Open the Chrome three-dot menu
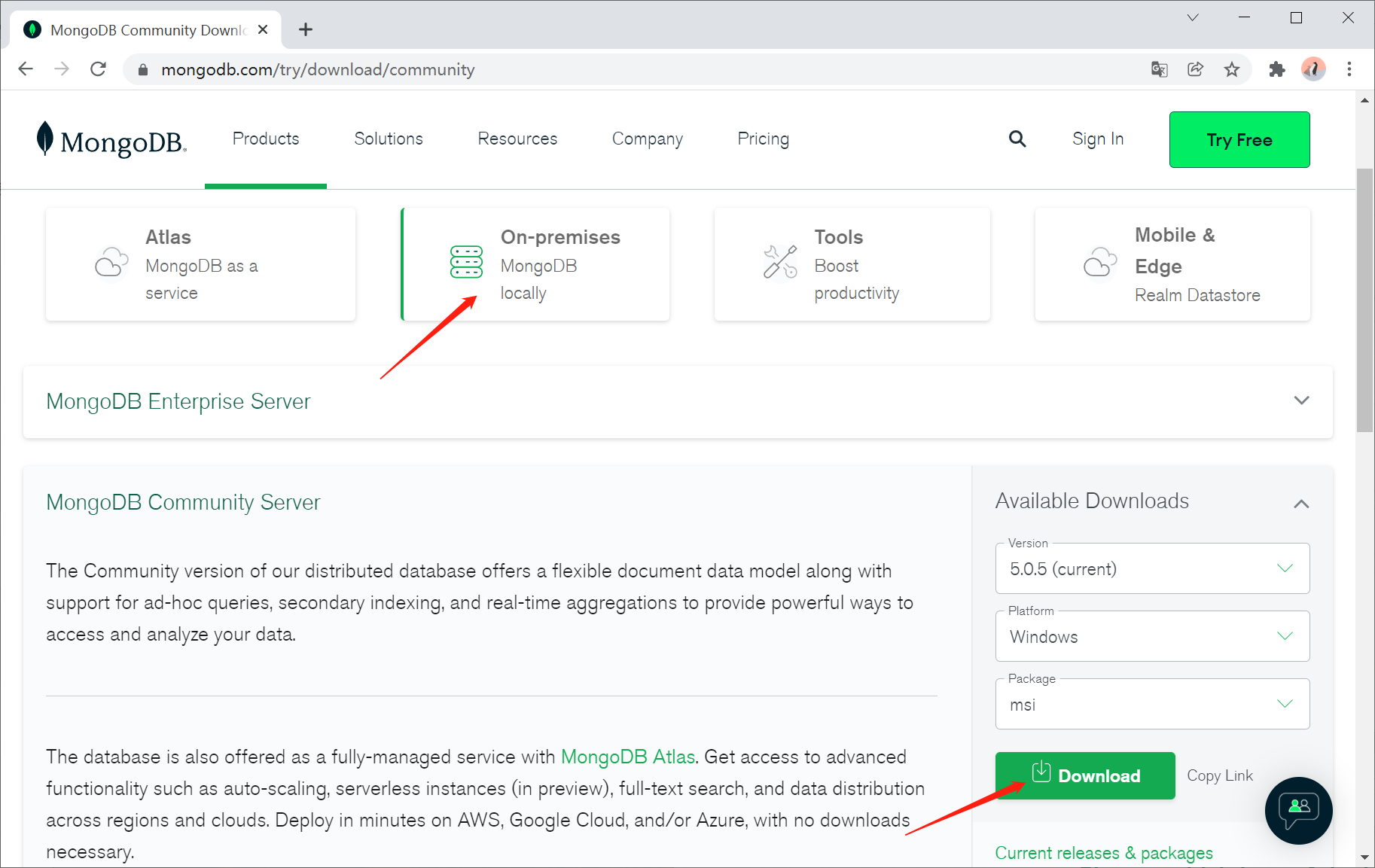The image size is (1375, 868). [1349, 69]
